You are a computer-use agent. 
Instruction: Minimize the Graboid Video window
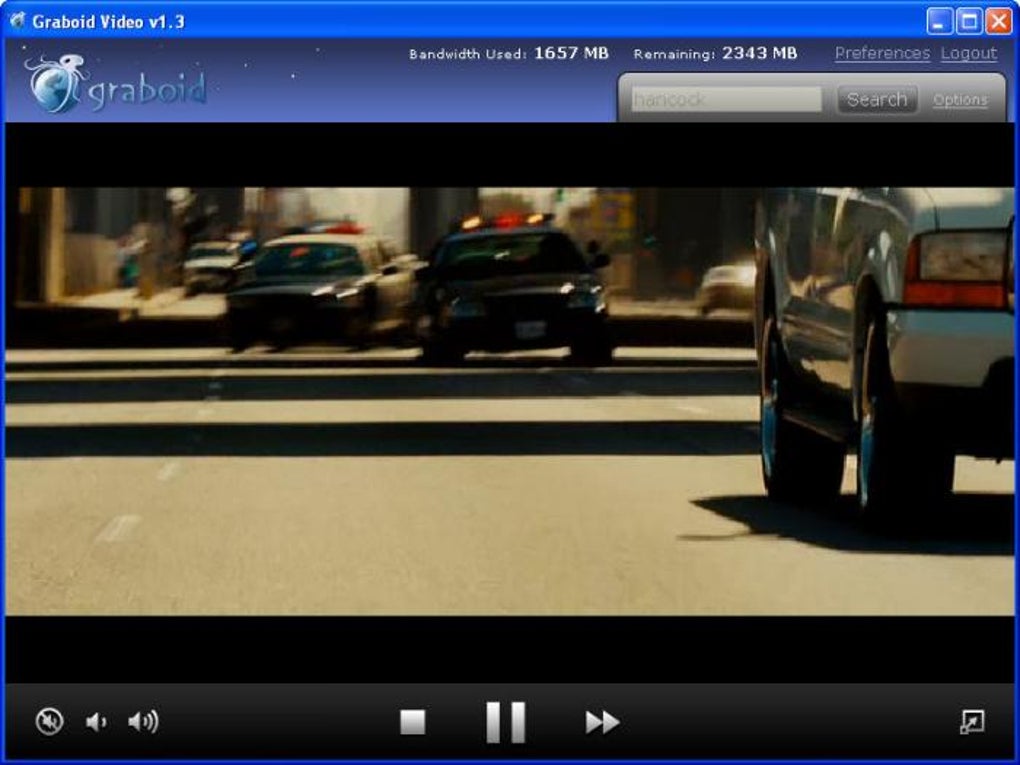[939, 21]
